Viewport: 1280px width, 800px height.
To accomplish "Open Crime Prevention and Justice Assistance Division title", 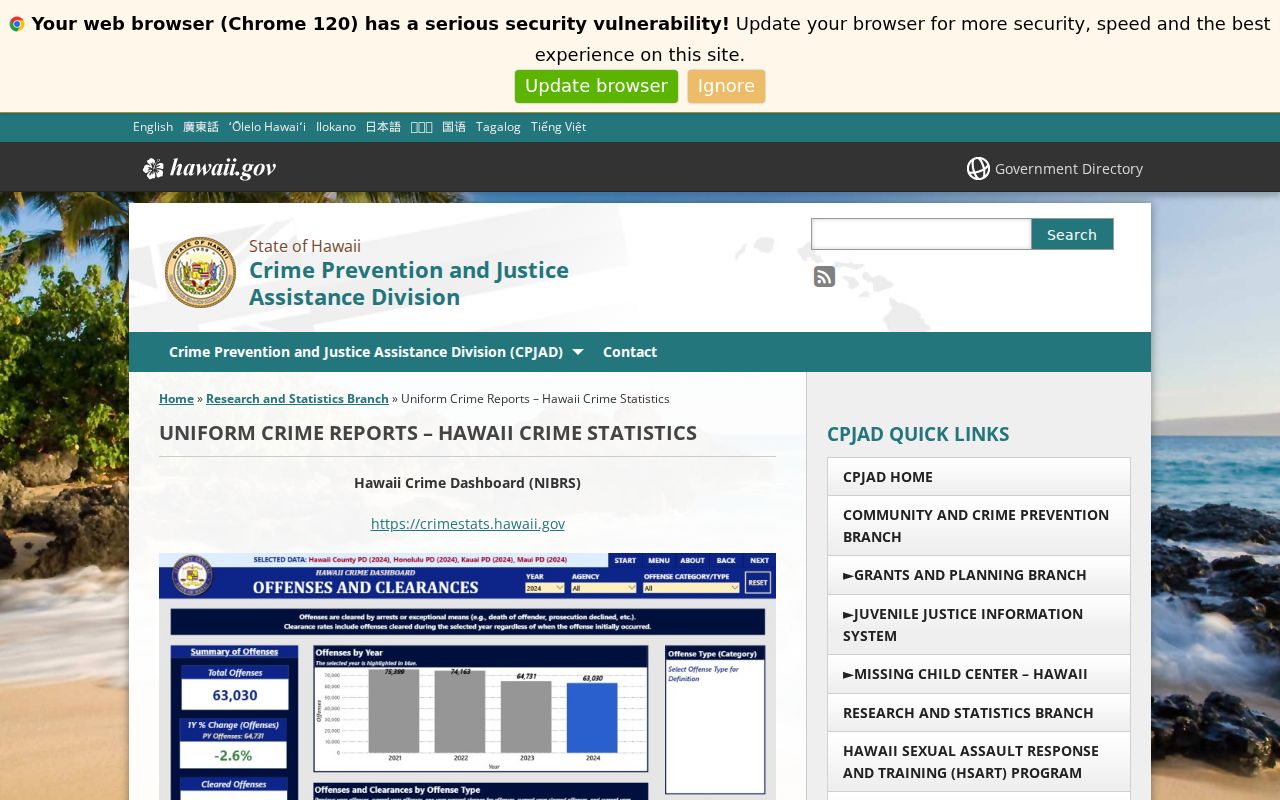I will pyautogui.click(x=409, y=283).
